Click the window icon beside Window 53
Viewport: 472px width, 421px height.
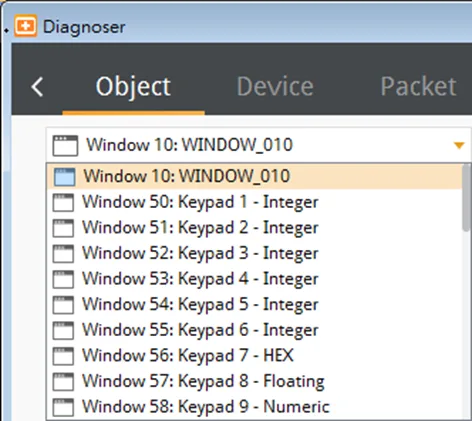63,280
